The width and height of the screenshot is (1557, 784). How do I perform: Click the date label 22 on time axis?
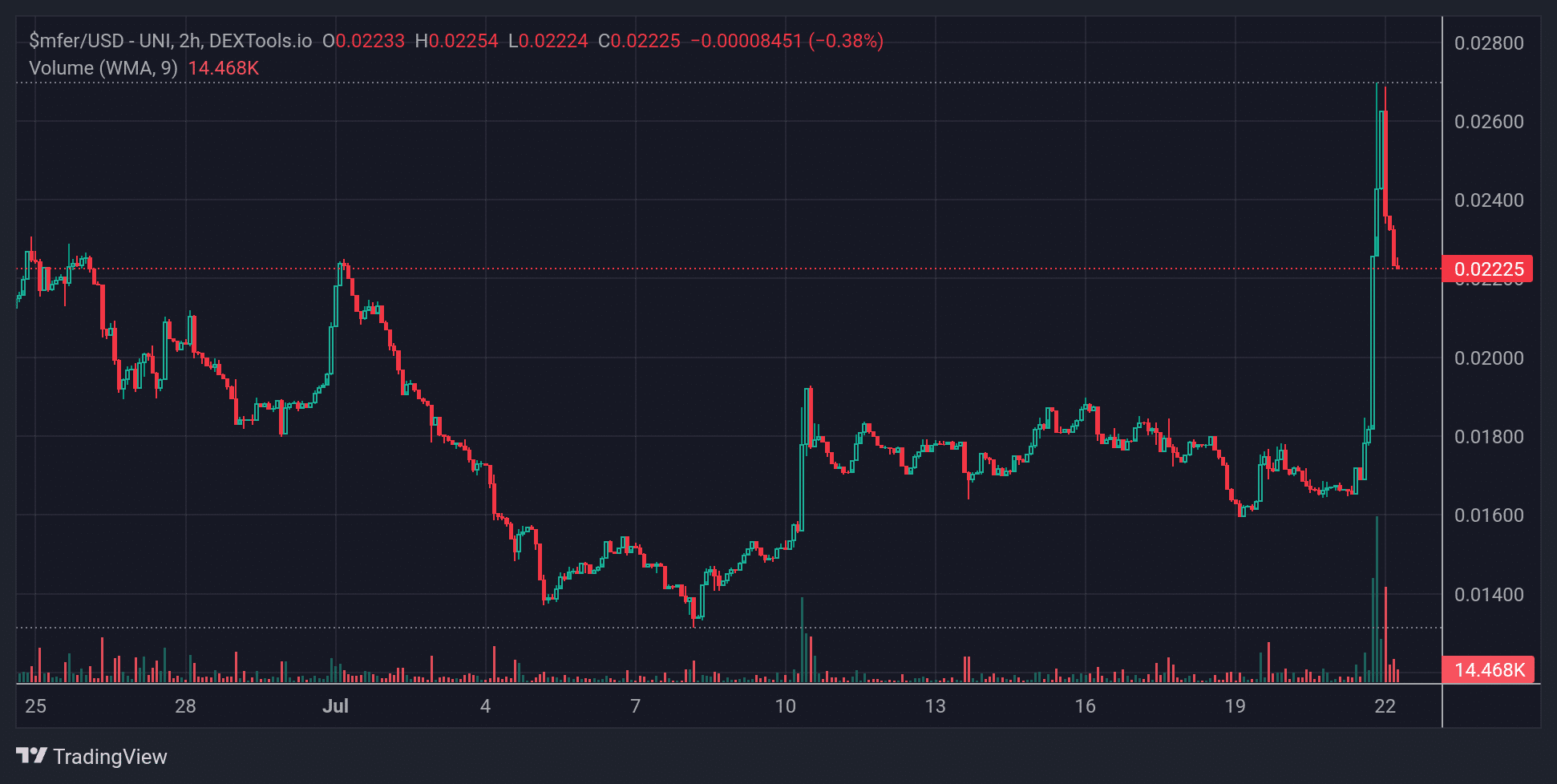click(1385, 706)
